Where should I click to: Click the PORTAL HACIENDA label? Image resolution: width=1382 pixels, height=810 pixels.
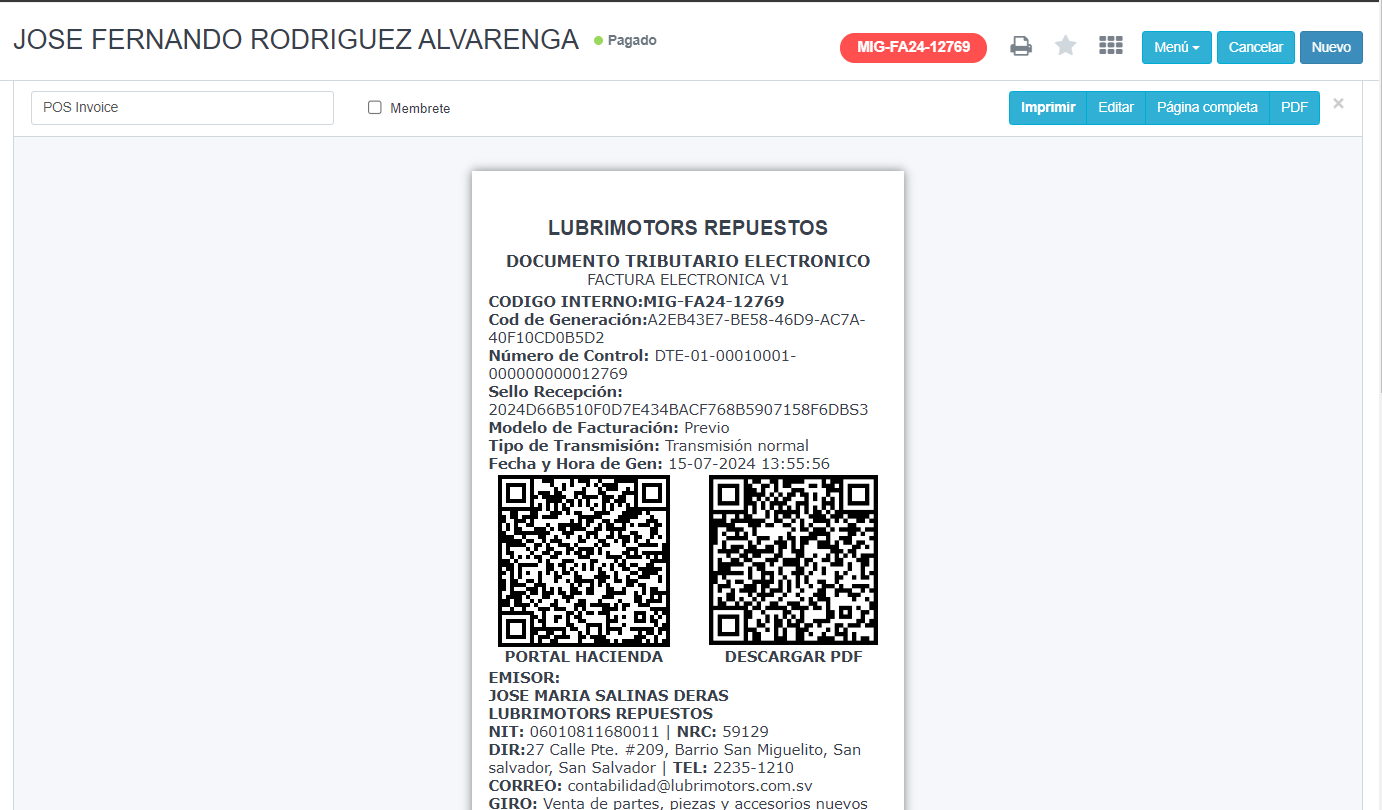[x=584, y=657]
